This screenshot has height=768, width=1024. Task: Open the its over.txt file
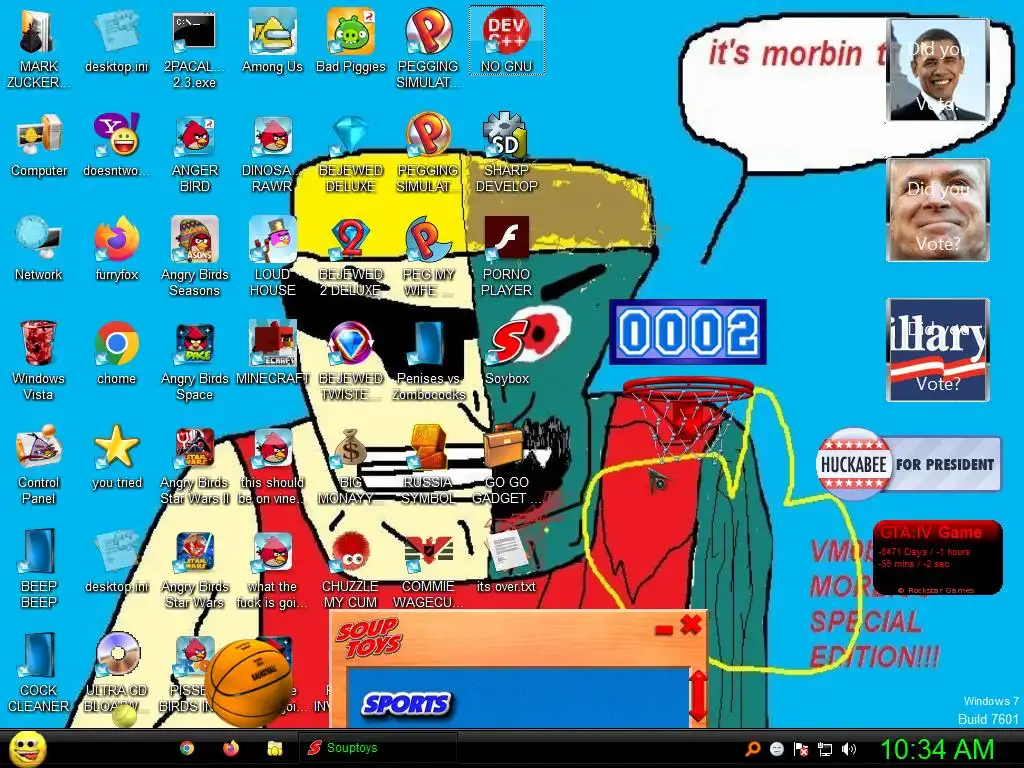(507, 561)
